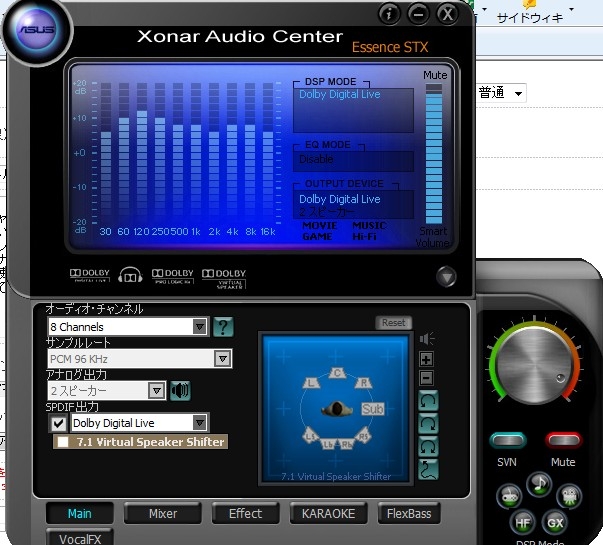Viewport: 603px width, 545px height.
Task: Toggle the red Mute button
Action: 563,441
